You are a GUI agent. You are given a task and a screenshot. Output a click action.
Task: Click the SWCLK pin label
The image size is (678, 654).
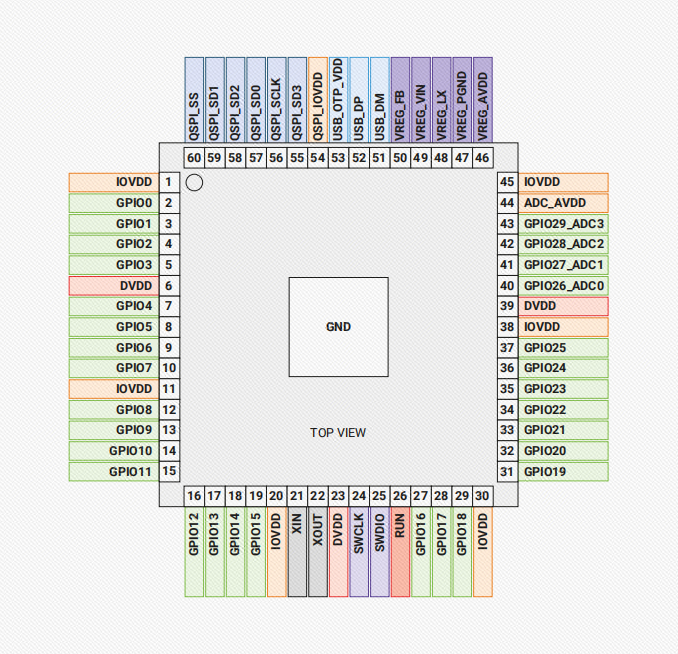[x=359, y=552]
